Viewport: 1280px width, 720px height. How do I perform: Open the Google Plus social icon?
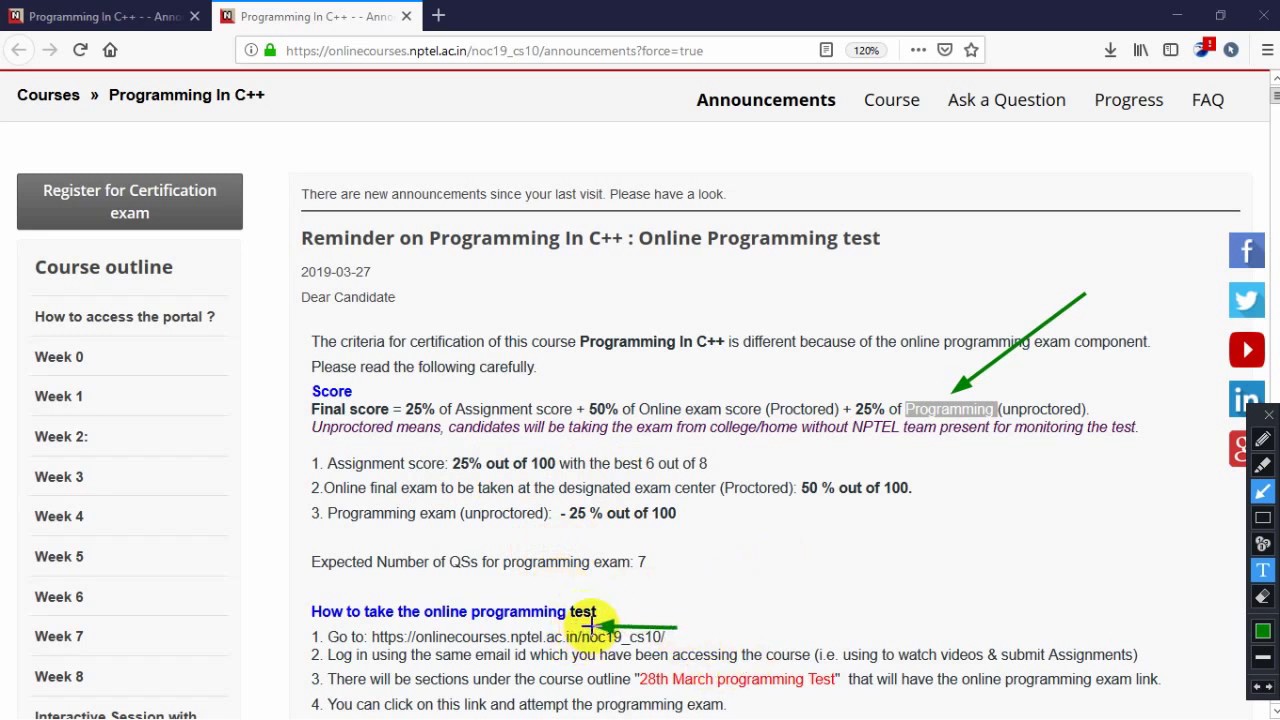[1239, 449]
